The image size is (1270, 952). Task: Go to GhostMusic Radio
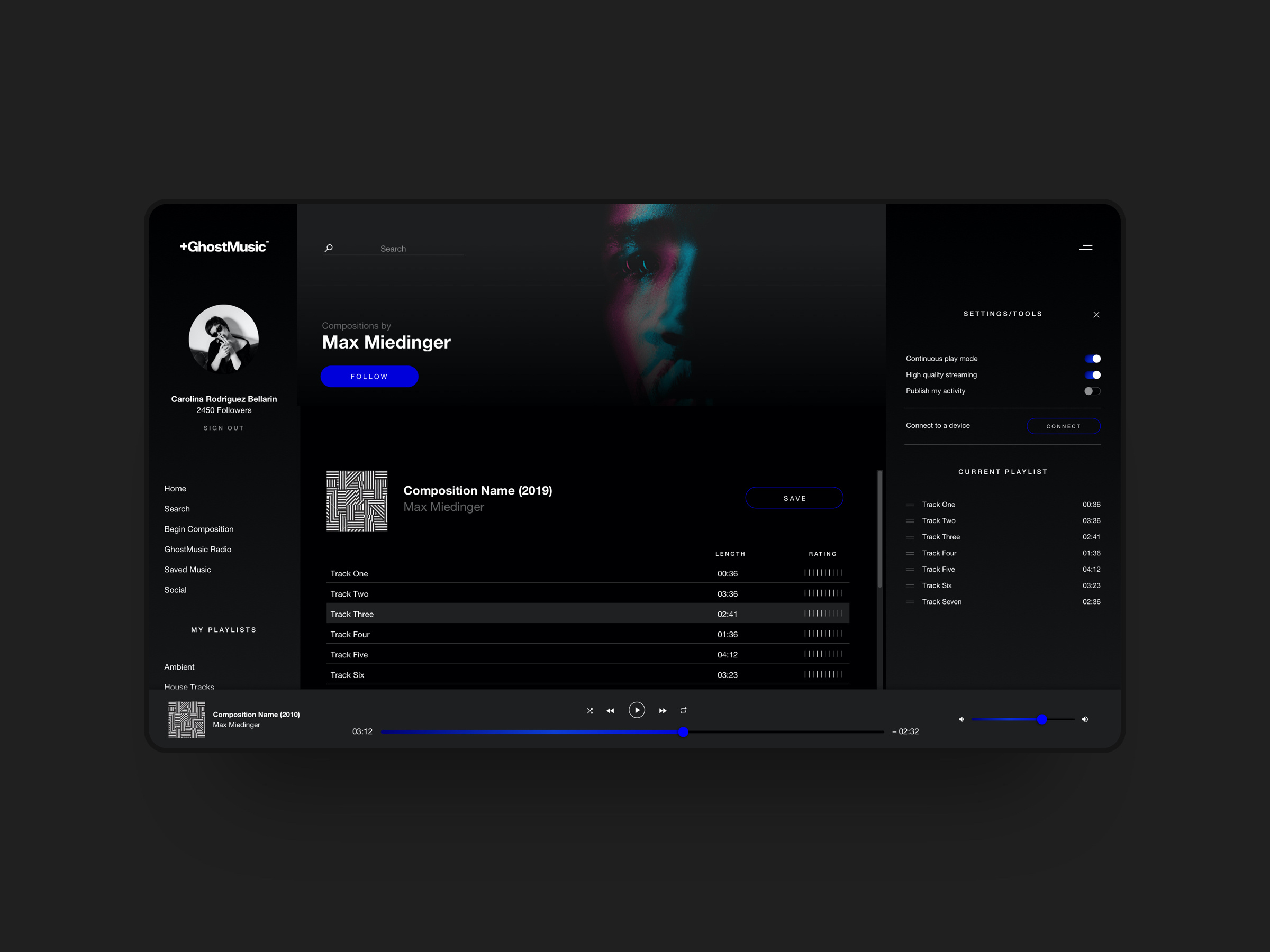pos(197,549)
